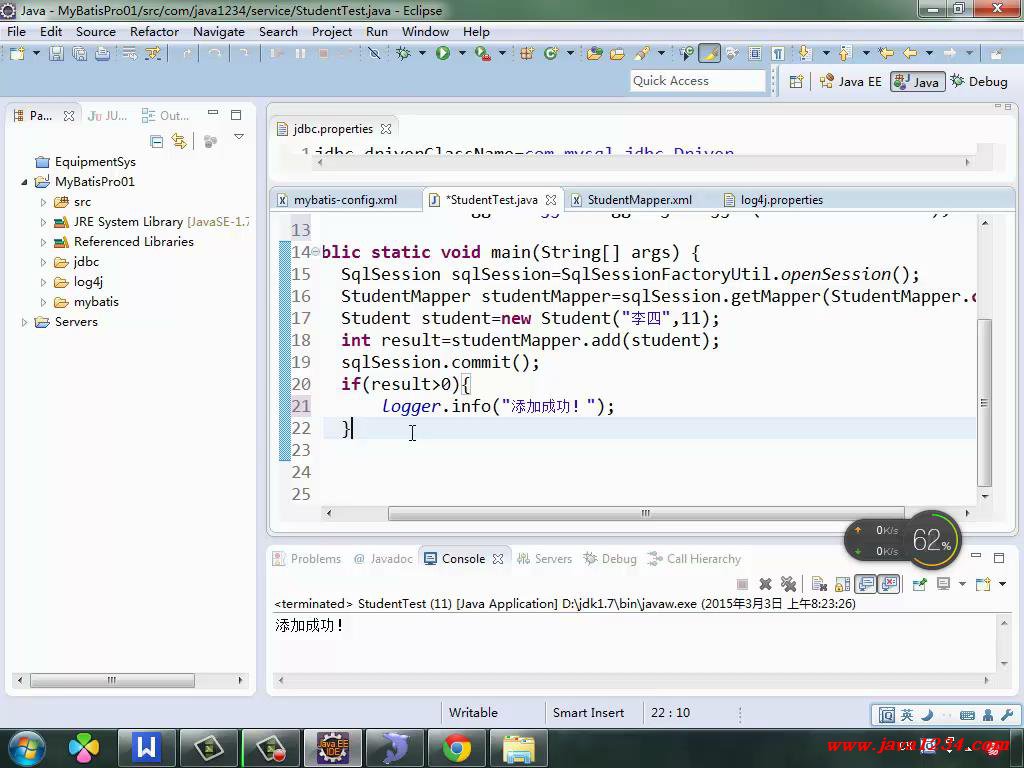Click Last Edit Location icon

pyautogui.click(x=886, y=54)
